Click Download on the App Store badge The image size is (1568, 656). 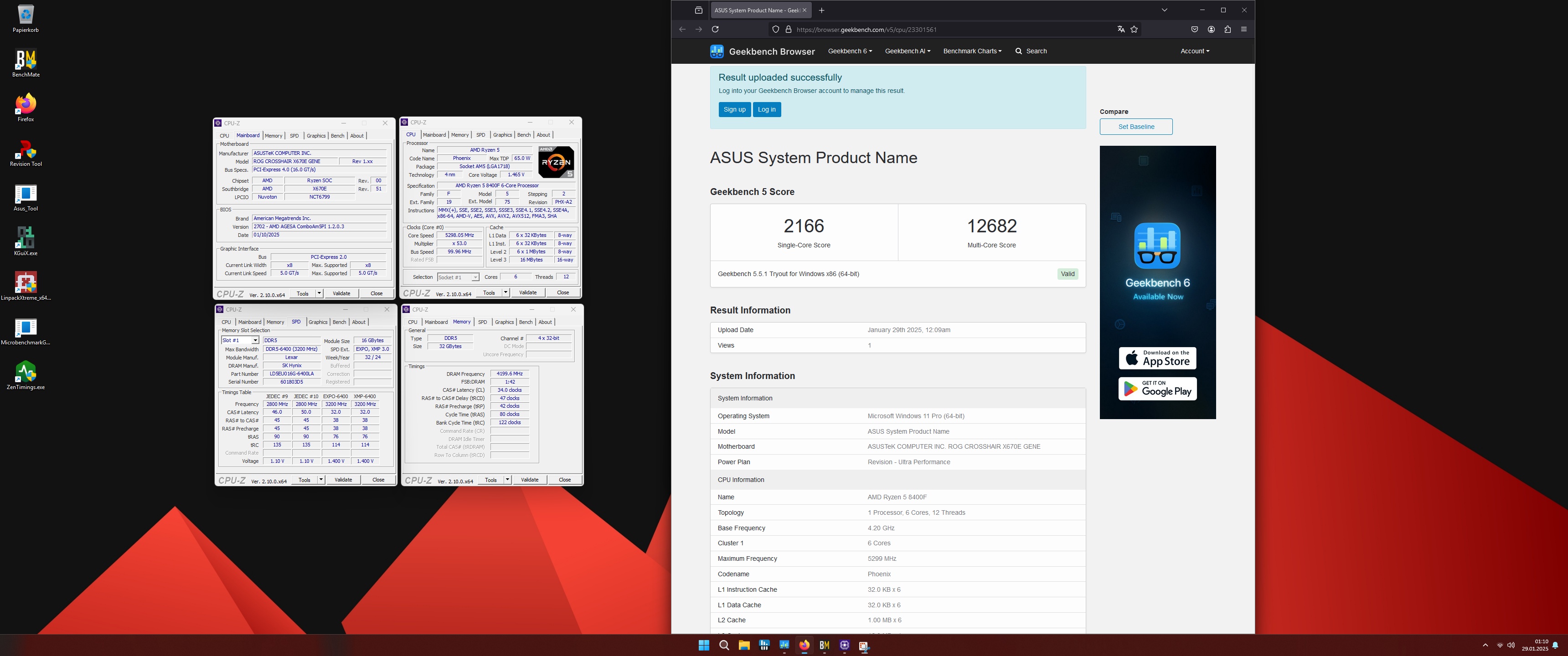[x=1157, y=358]
